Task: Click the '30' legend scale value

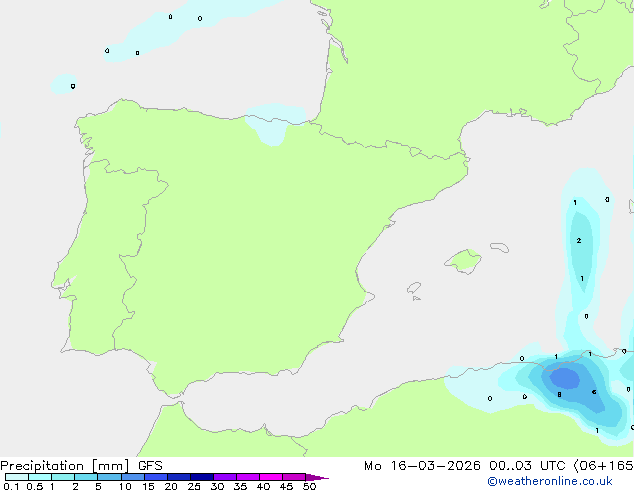Action: click(217, 486)
